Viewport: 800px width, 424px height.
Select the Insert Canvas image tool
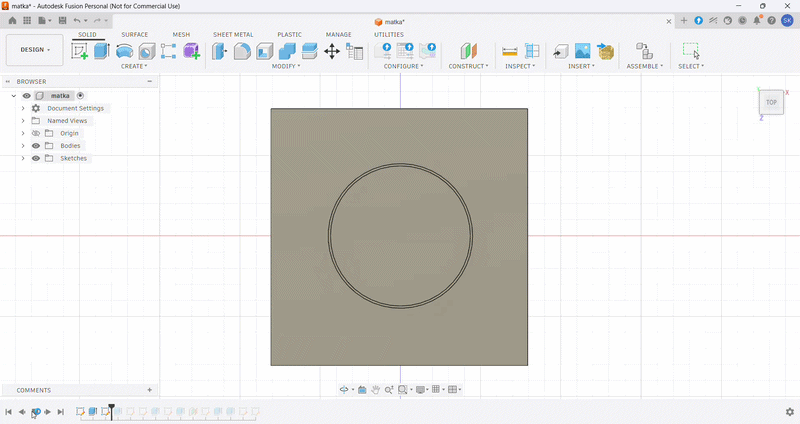[582, 51]
